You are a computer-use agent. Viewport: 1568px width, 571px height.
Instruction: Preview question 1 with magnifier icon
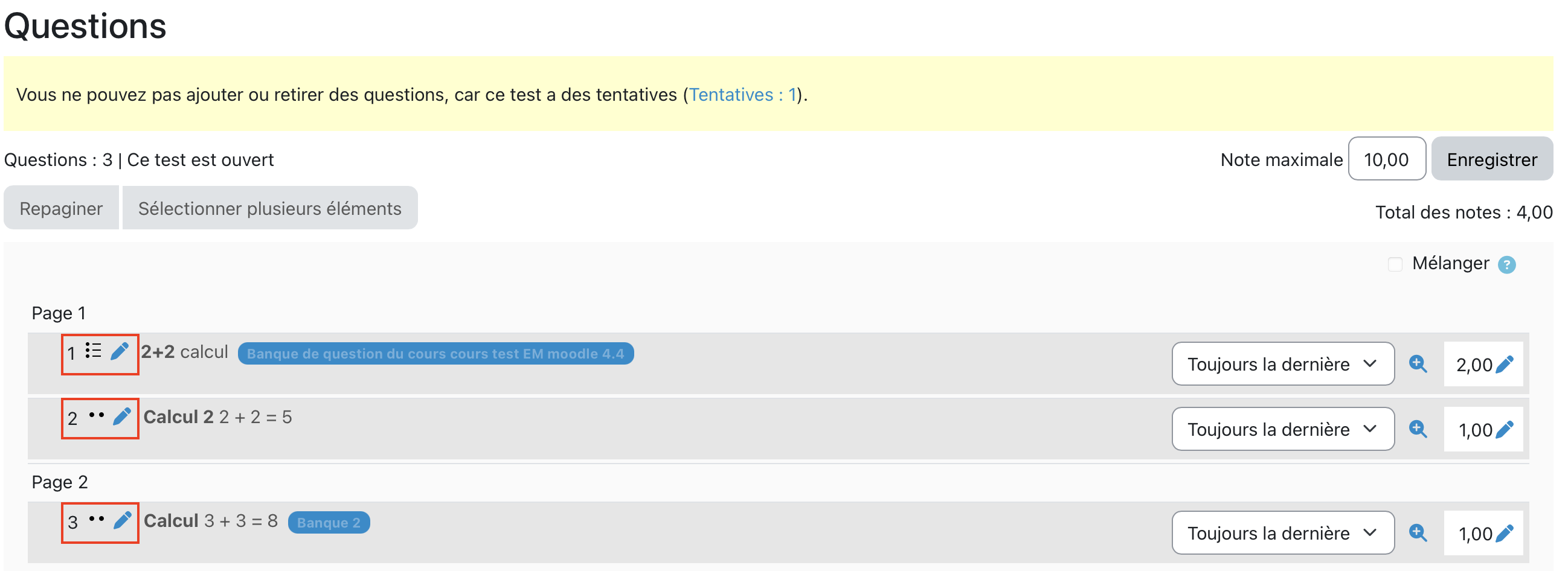[x=1418, y=363]
